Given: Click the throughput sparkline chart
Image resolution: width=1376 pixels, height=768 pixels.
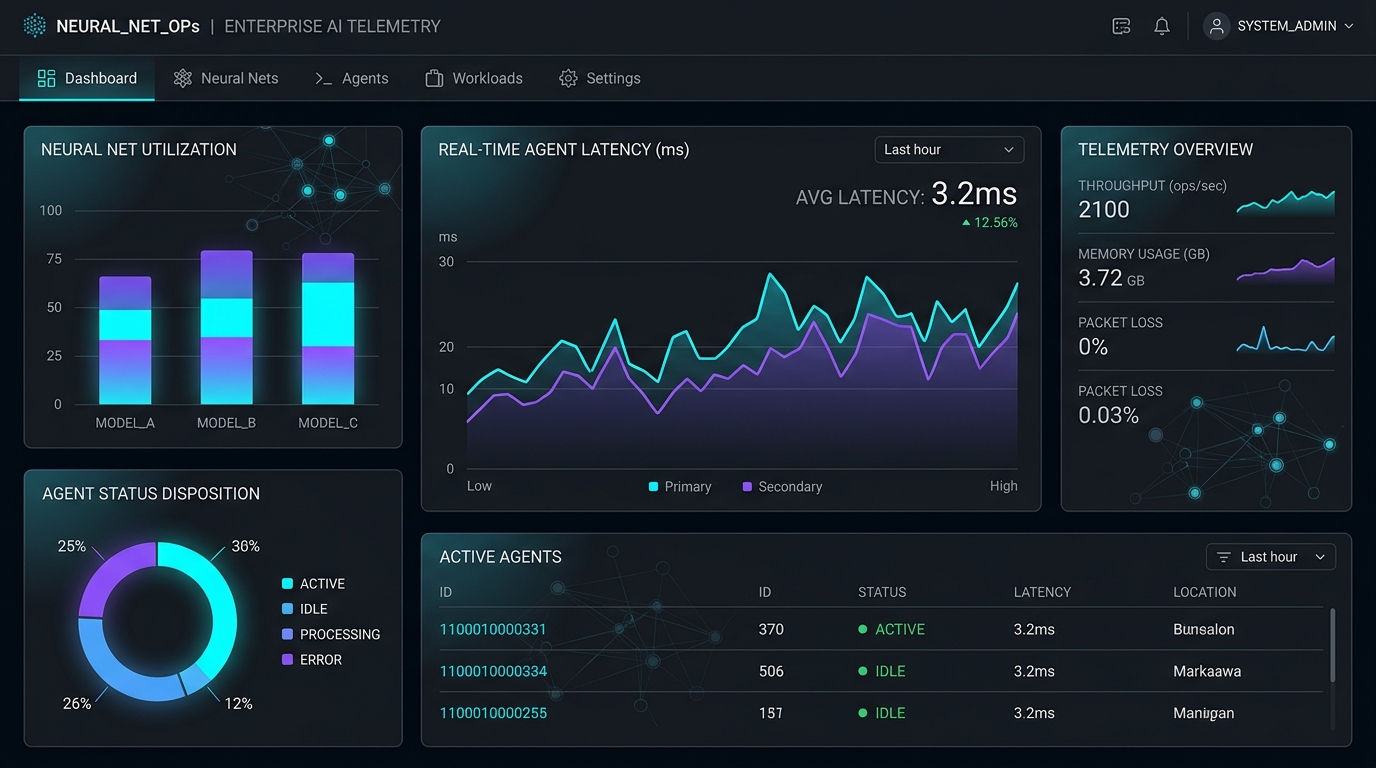Looking at the screenshot, I should coord(1286,201).
